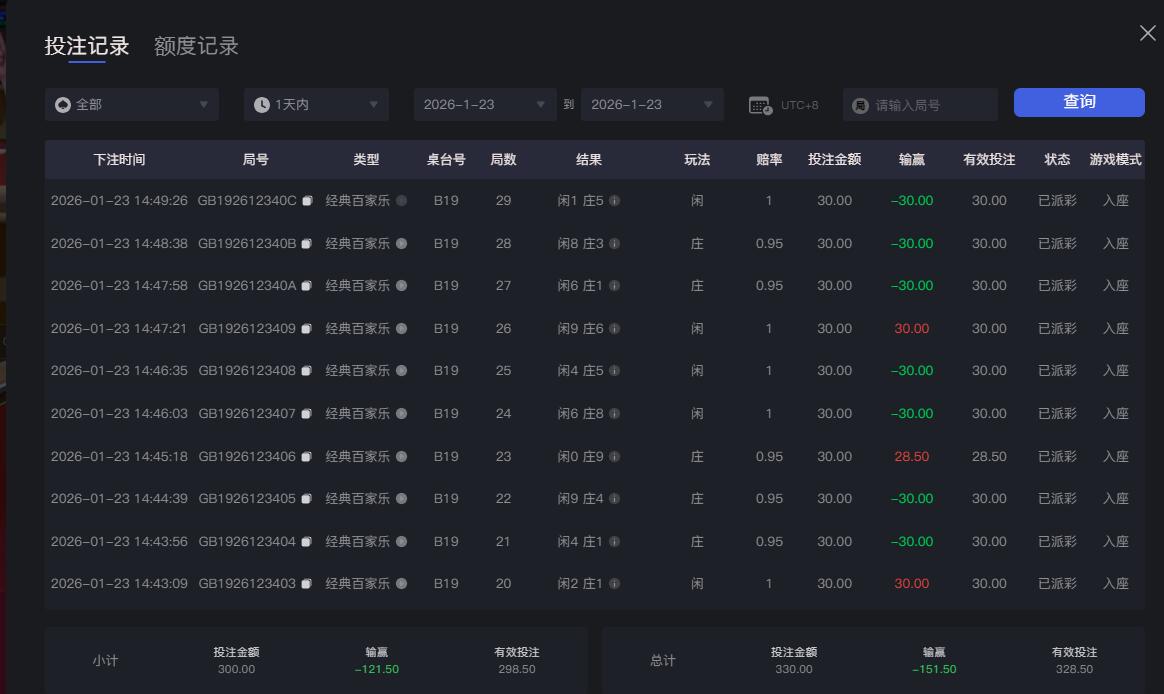The width and height of the screenshot is (1164, 694).
Task: Open the end date selector
Action: [652, 104]
